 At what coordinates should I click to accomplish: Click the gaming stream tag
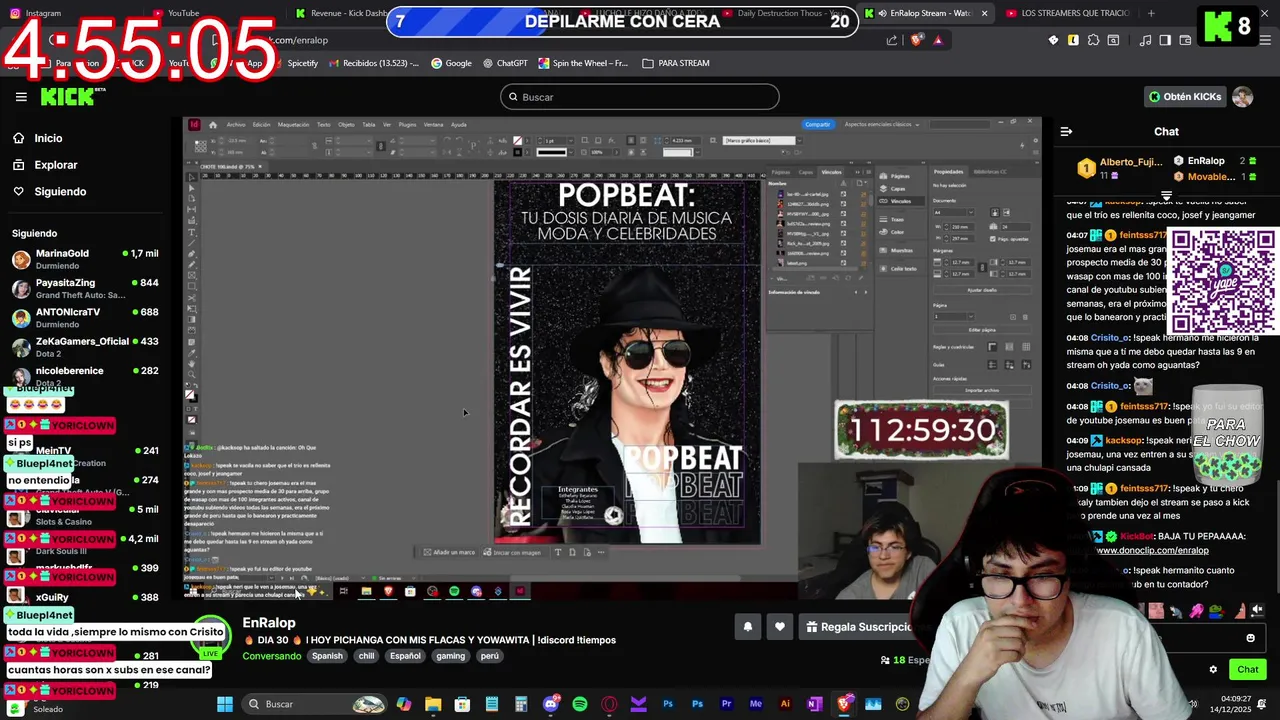point(450,656)
